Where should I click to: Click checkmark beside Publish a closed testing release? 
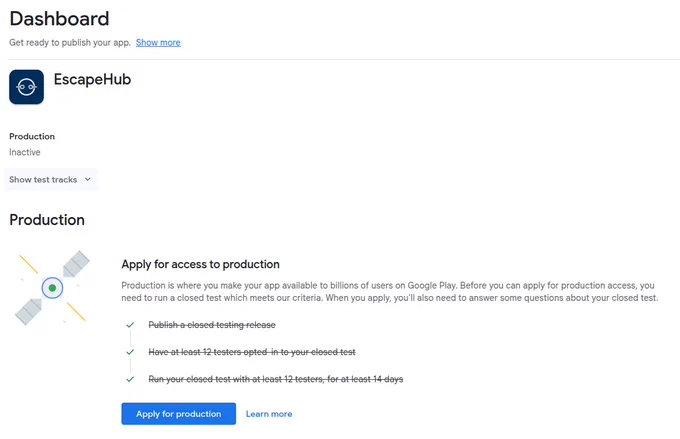[130, 325]
